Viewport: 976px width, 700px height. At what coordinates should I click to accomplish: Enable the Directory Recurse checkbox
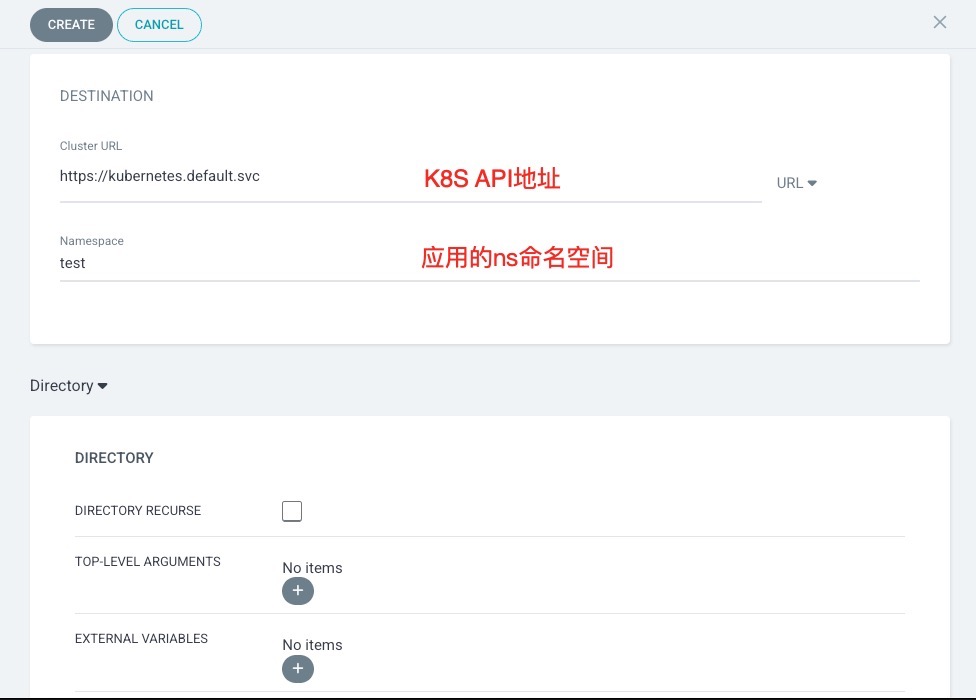click(x=292, y=511)
